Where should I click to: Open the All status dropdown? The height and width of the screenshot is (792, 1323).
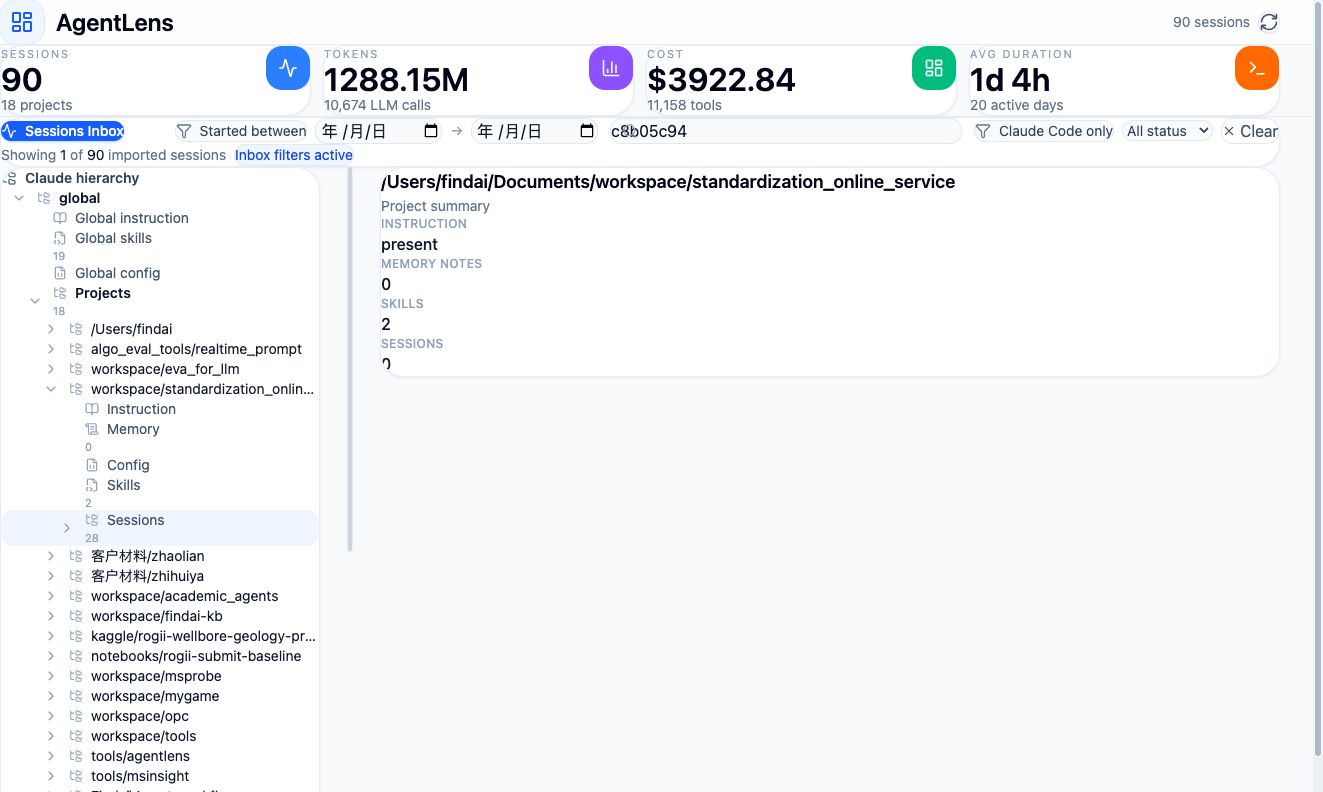(x=1167, y=131)
